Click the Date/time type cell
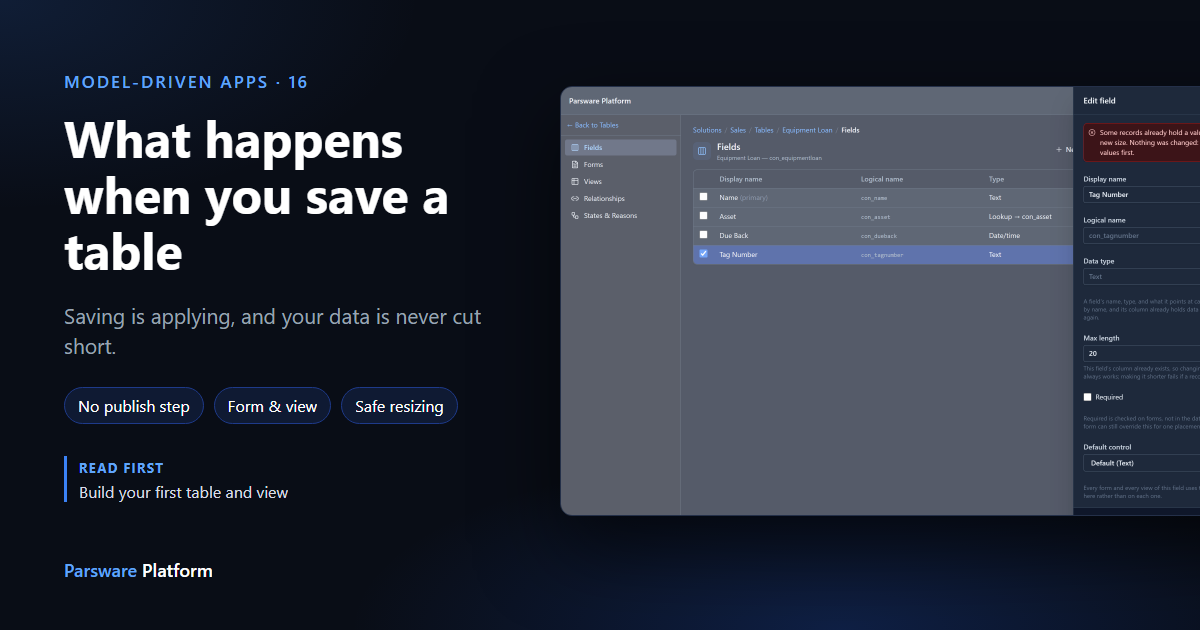This screenshot has width=1200, height=630. pos(1005,236)
